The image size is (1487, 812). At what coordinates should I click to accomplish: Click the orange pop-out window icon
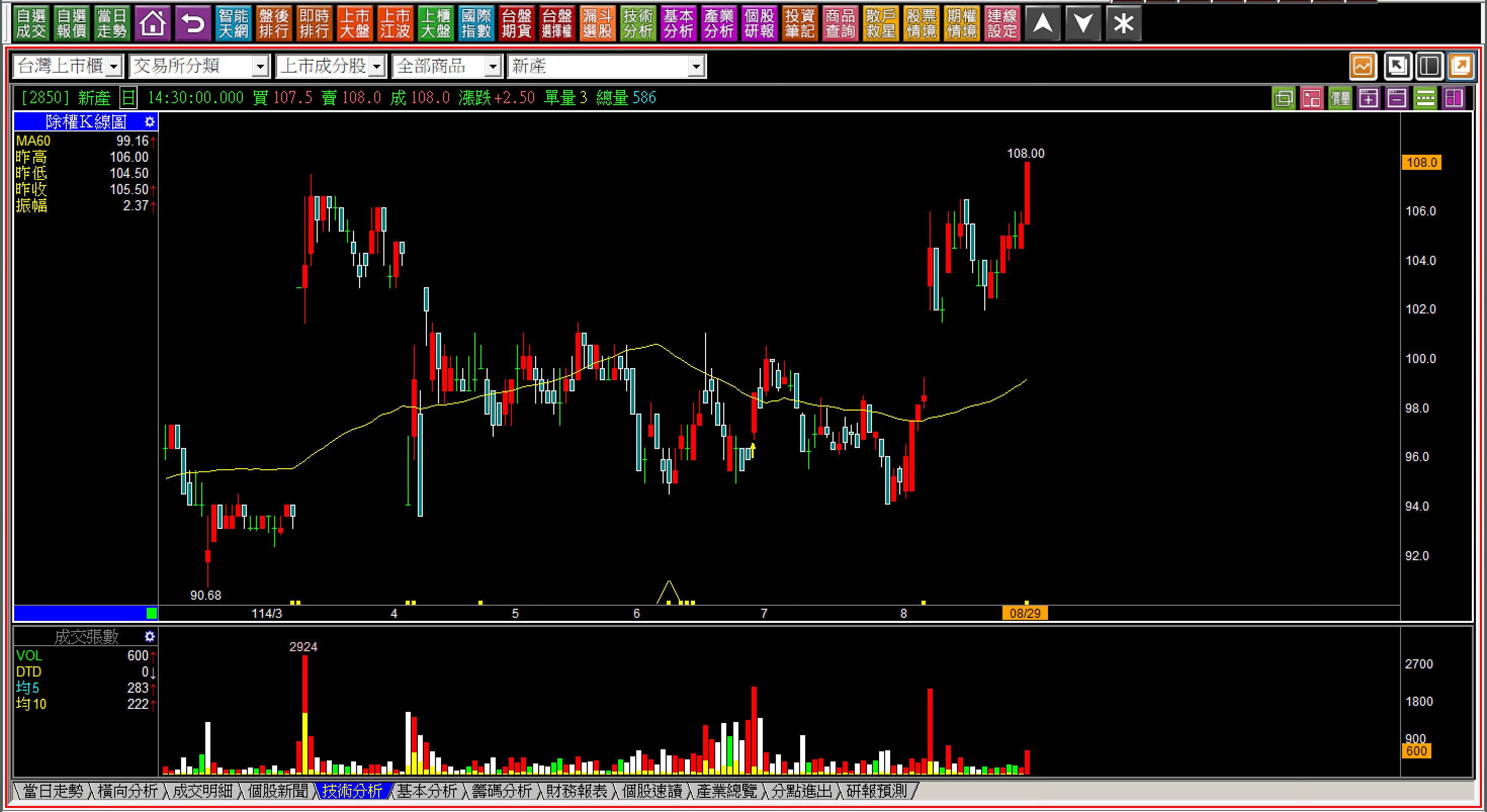tap(1461, 66)
